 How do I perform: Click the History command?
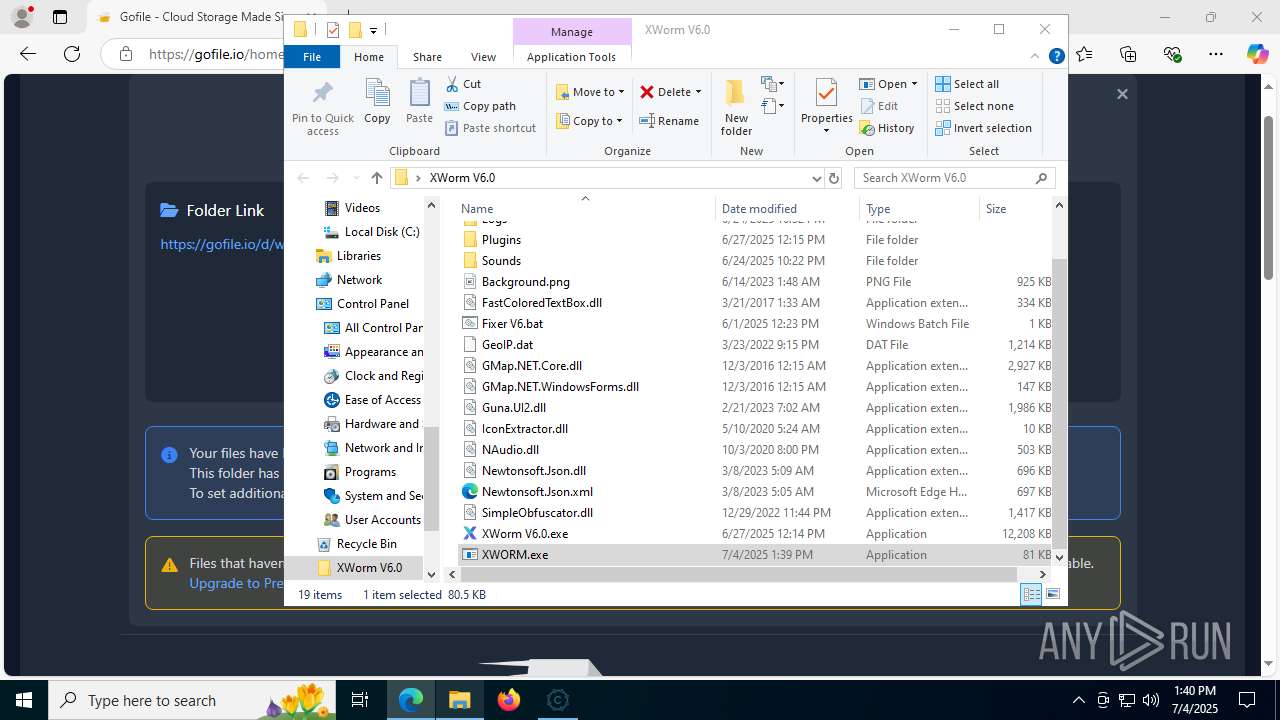tap(887, 128)
